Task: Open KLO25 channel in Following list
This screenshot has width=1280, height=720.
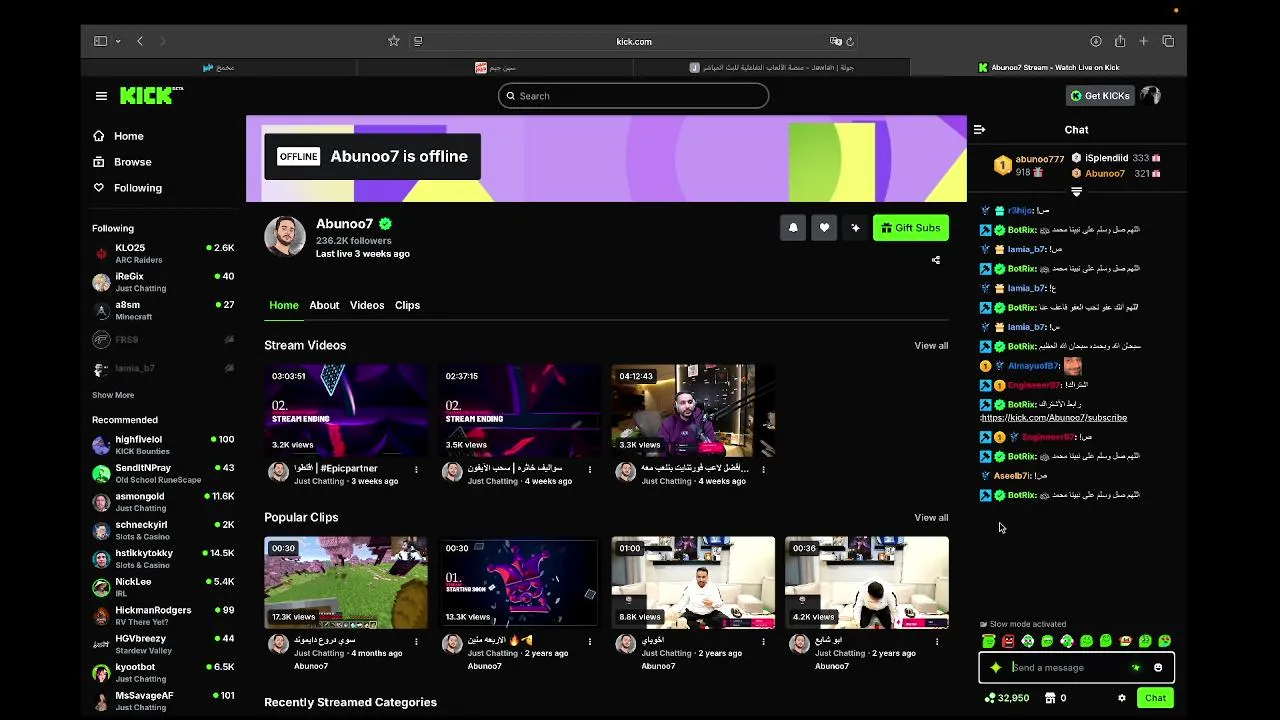Action: pos(165,254)
